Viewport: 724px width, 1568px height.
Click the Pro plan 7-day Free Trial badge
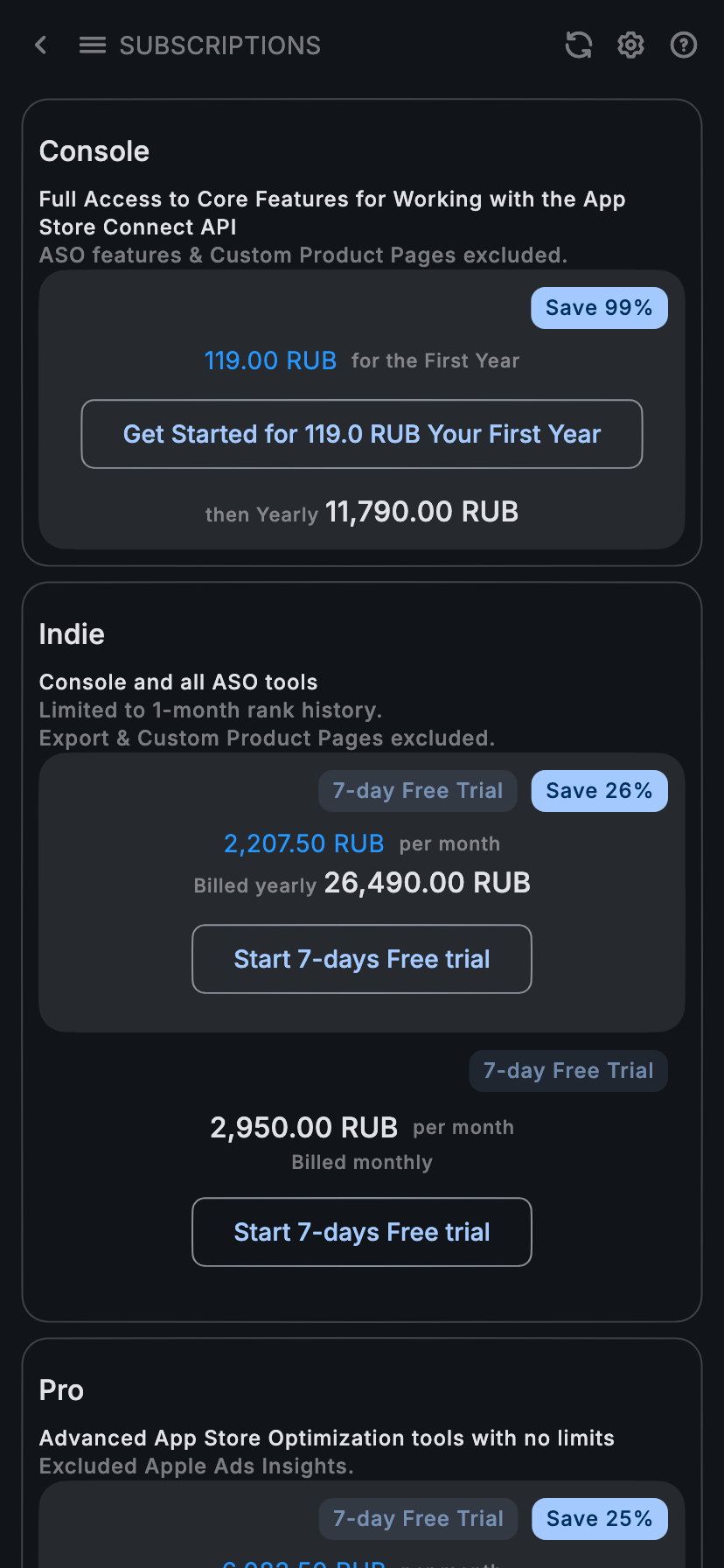tap(418, 1519)
